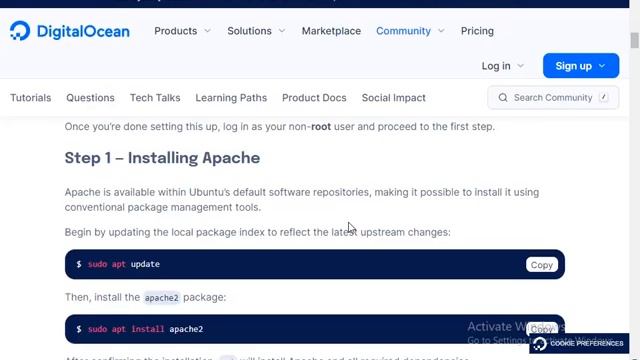Open the Pricing page

point(477,31)
